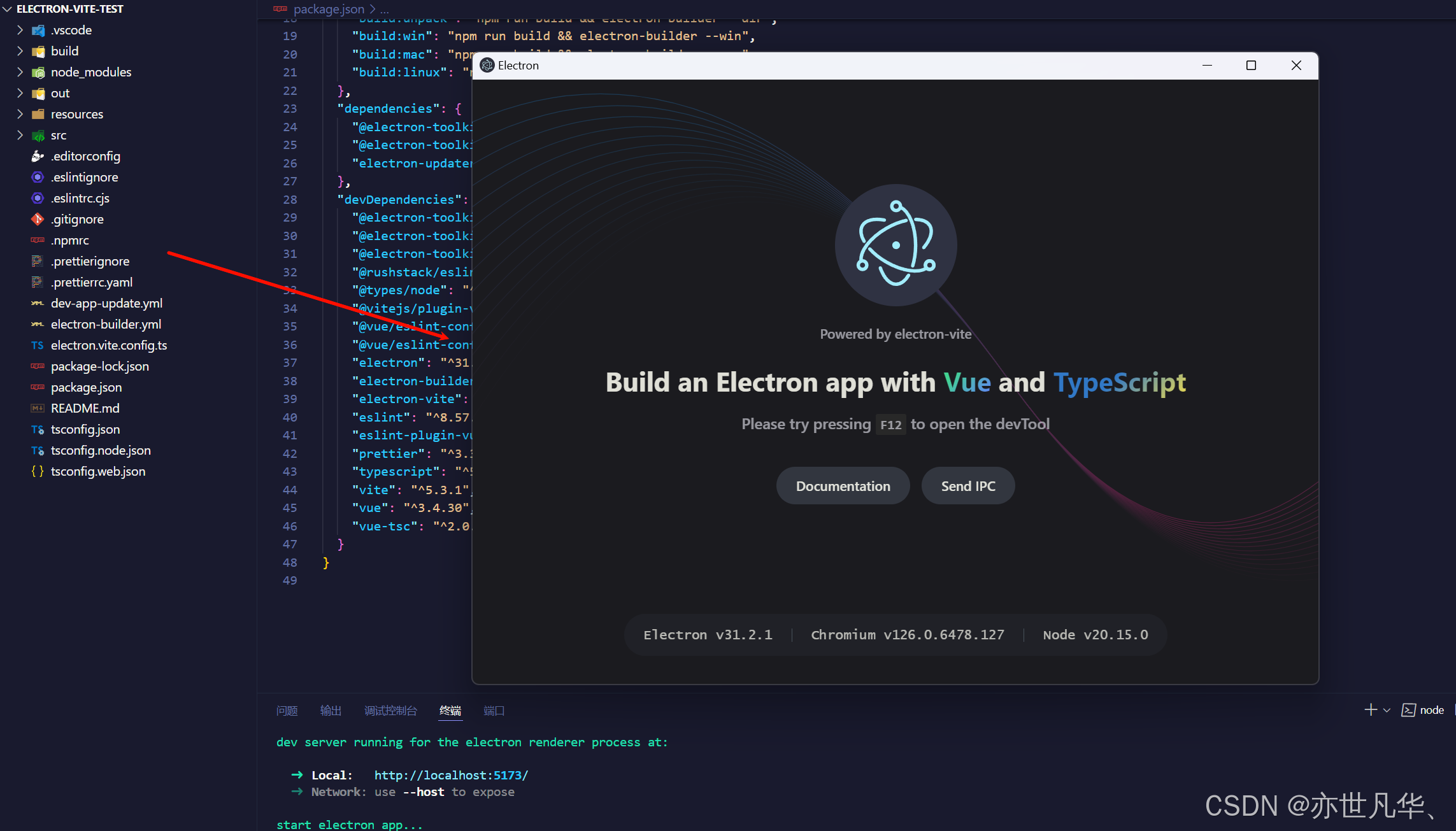
Task: Click the Electron logo in app window
Action: [896, 245]
